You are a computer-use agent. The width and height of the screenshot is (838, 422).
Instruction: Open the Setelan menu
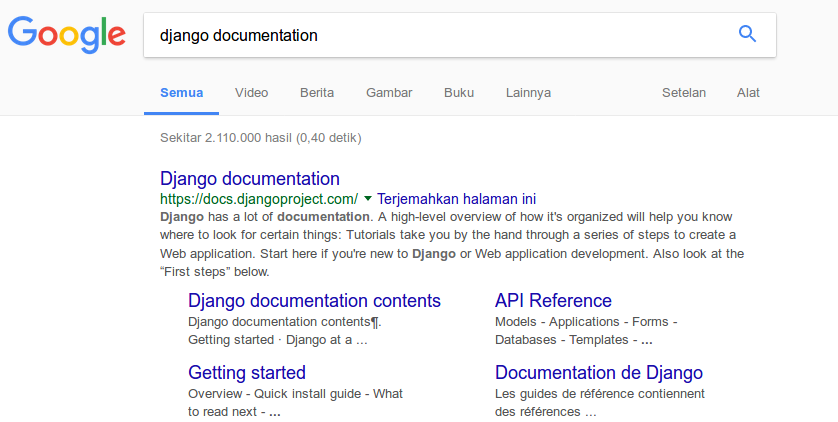pyautogui.click(x=684, y=93)
